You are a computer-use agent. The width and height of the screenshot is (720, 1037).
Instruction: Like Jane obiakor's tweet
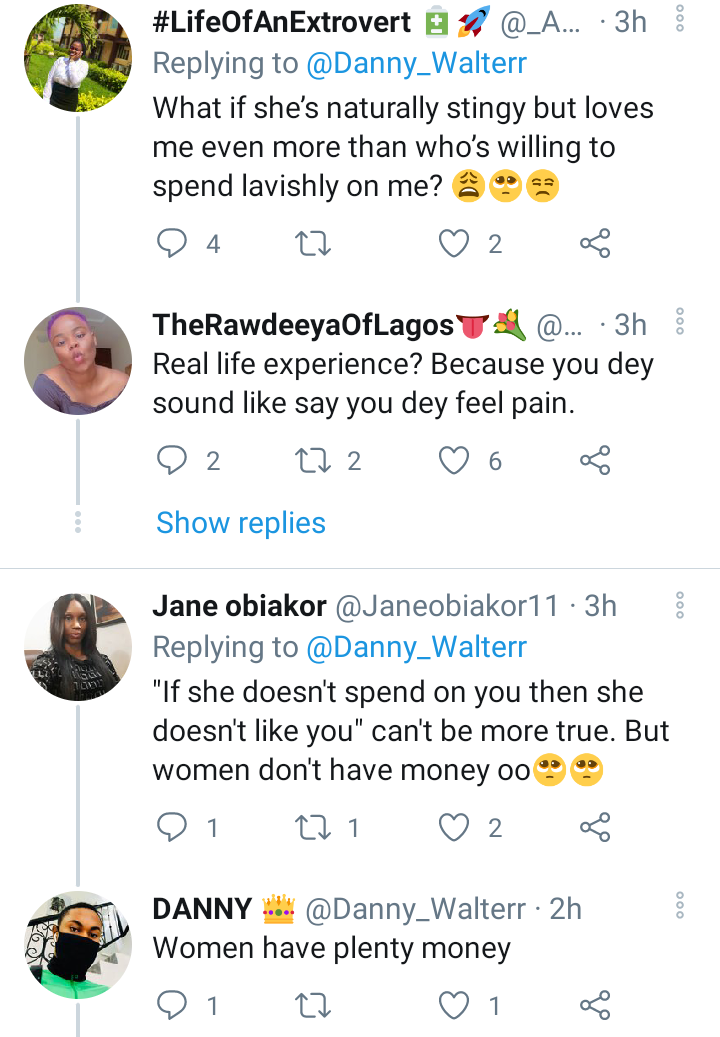click(454, 827)
